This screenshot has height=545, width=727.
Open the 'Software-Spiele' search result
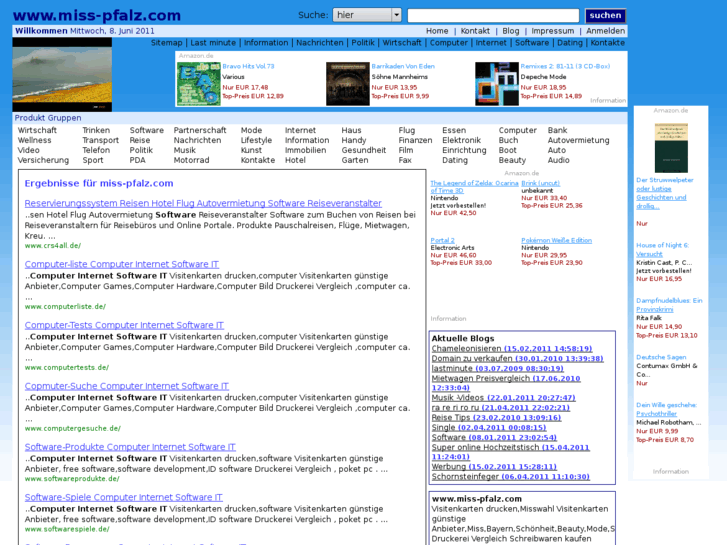pos(123,497)
